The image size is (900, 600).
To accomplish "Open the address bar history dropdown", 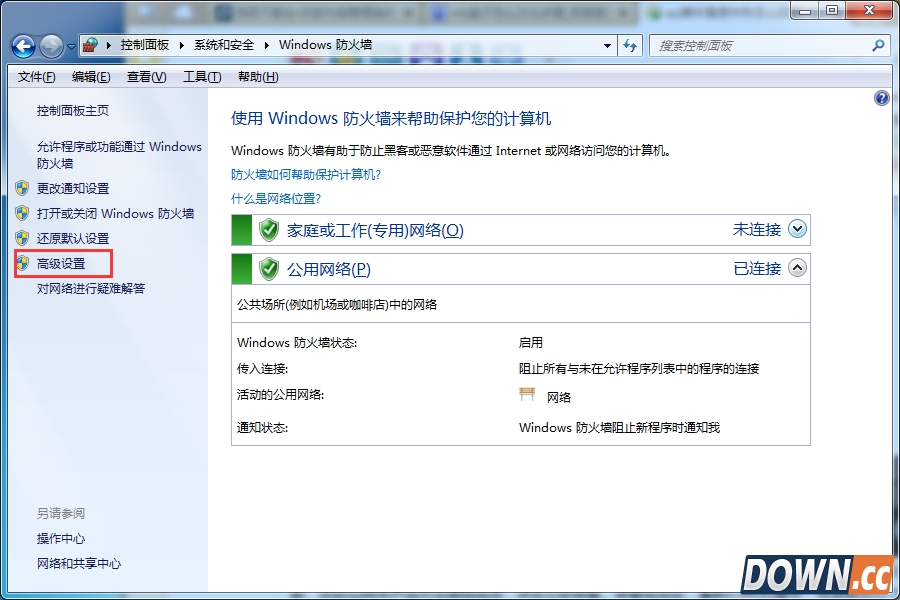I will pyautogui.click(x=607, y=45).
